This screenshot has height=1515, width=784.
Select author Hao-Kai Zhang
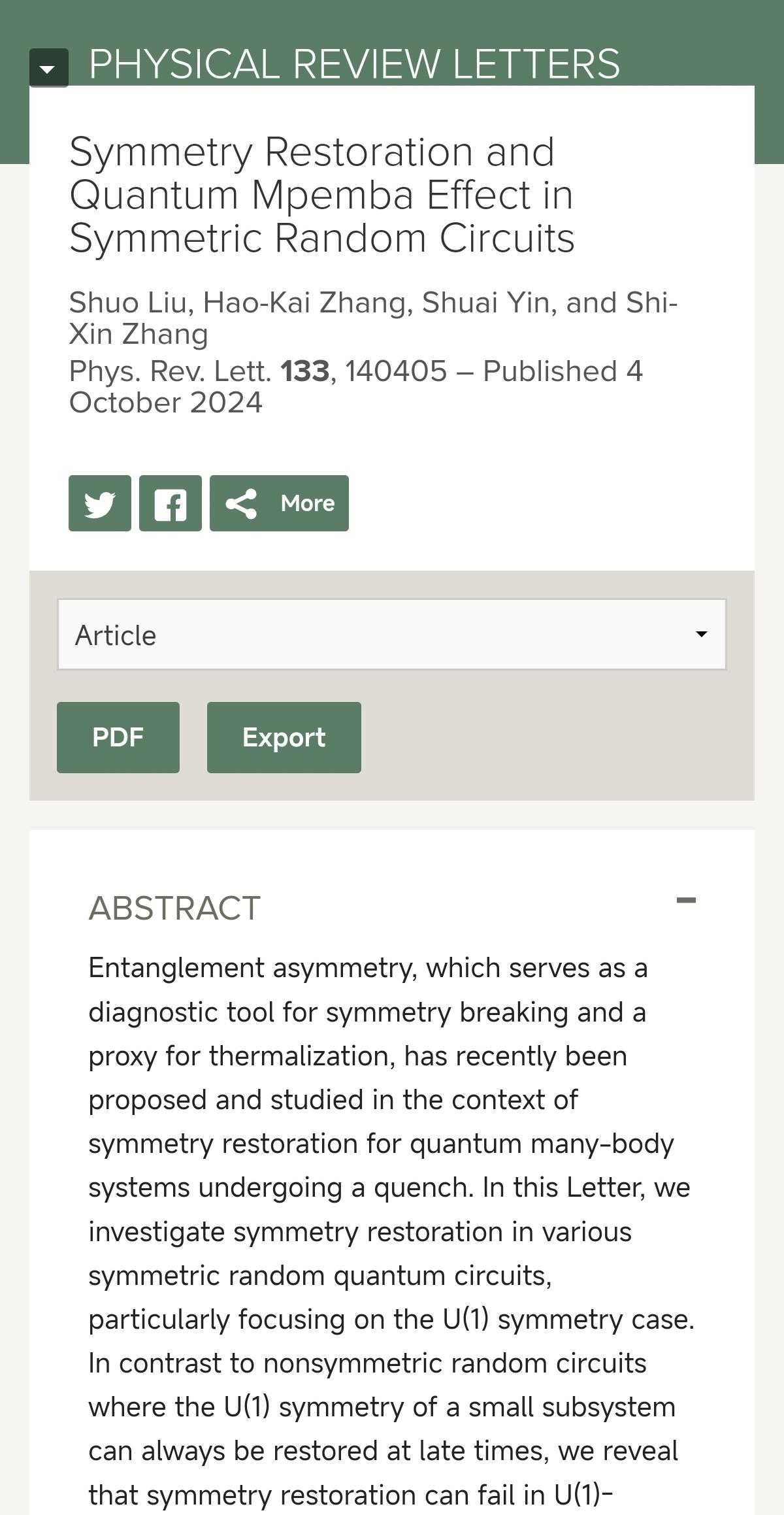(304, 303)
